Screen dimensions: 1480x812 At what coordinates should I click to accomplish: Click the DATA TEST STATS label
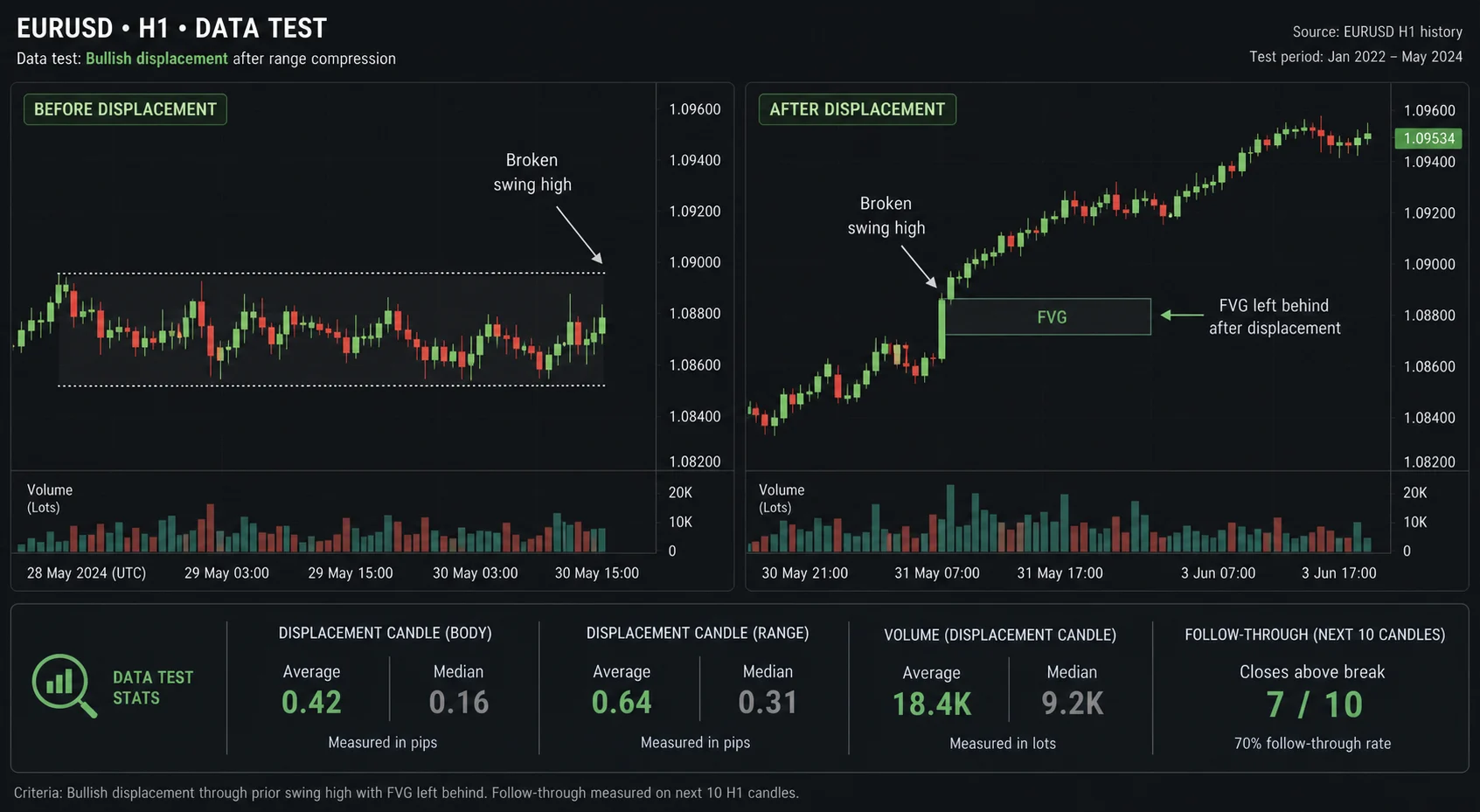(x=153, y=687)
